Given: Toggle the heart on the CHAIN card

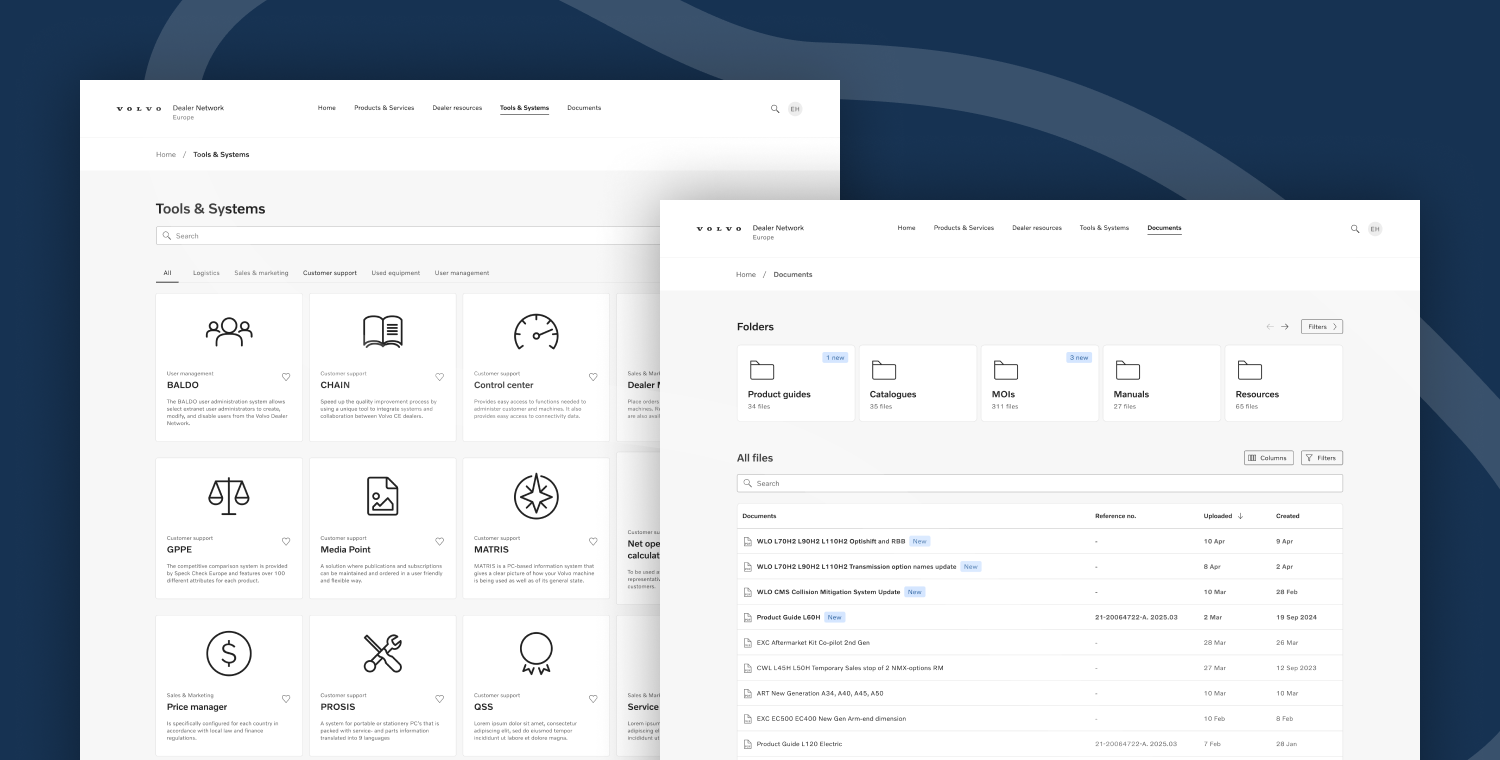Looking at the screenshot, I should click(x=439, y=377).
